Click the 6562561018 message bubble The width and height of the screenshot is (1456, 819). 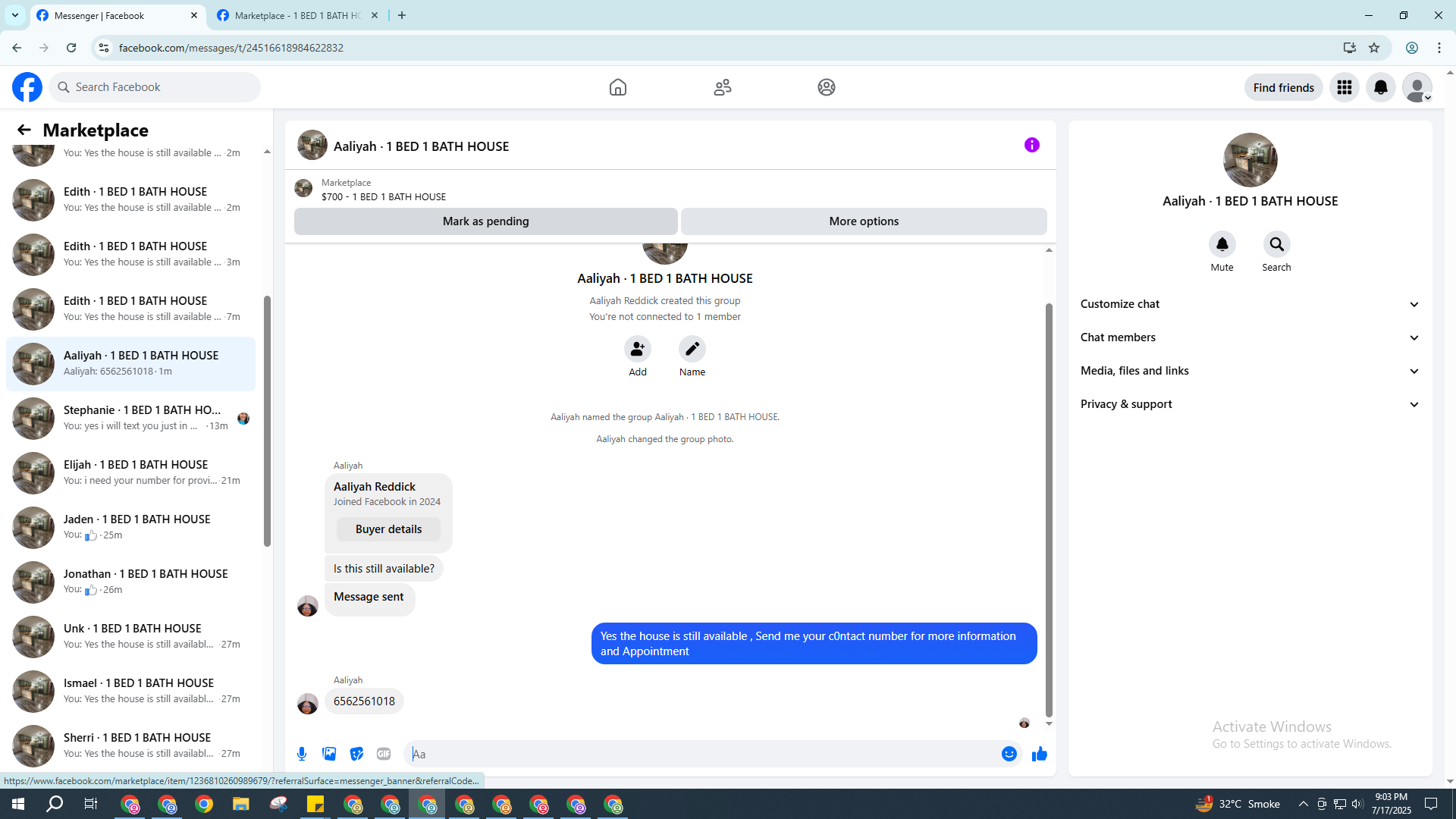pos(364,701)
